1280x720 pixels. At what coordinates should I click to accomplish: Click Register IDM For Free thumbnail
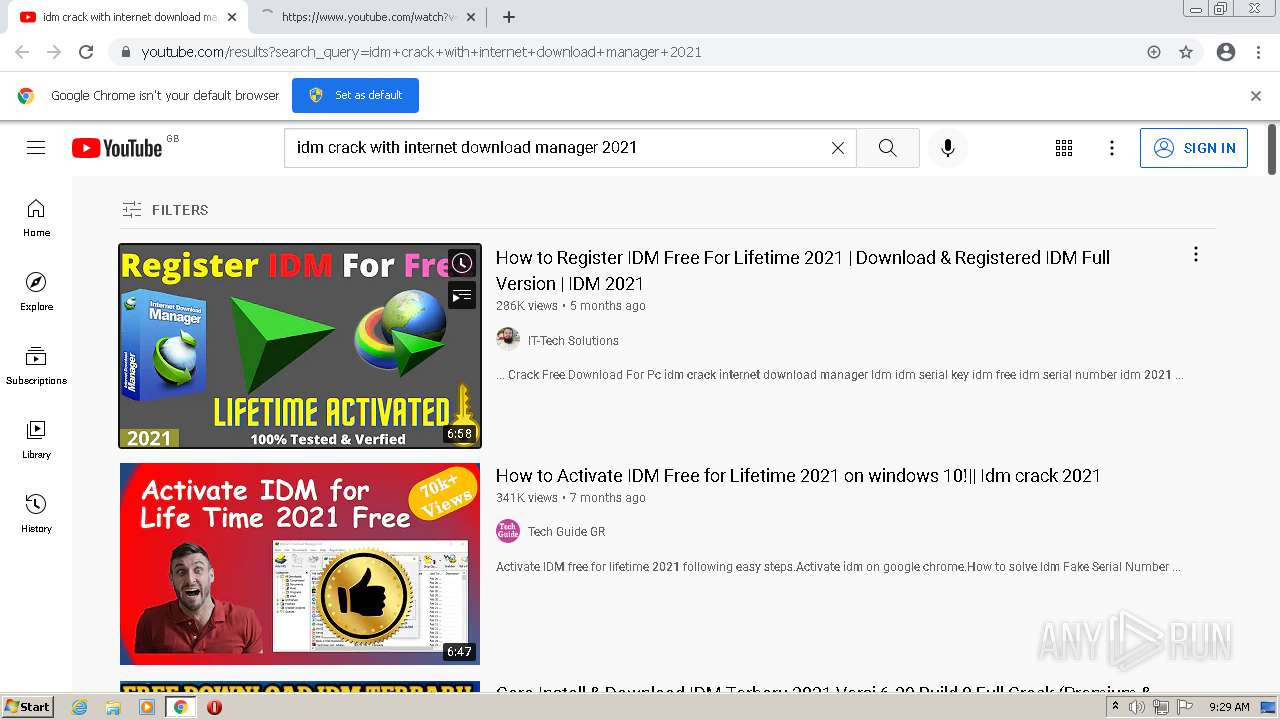300,346
